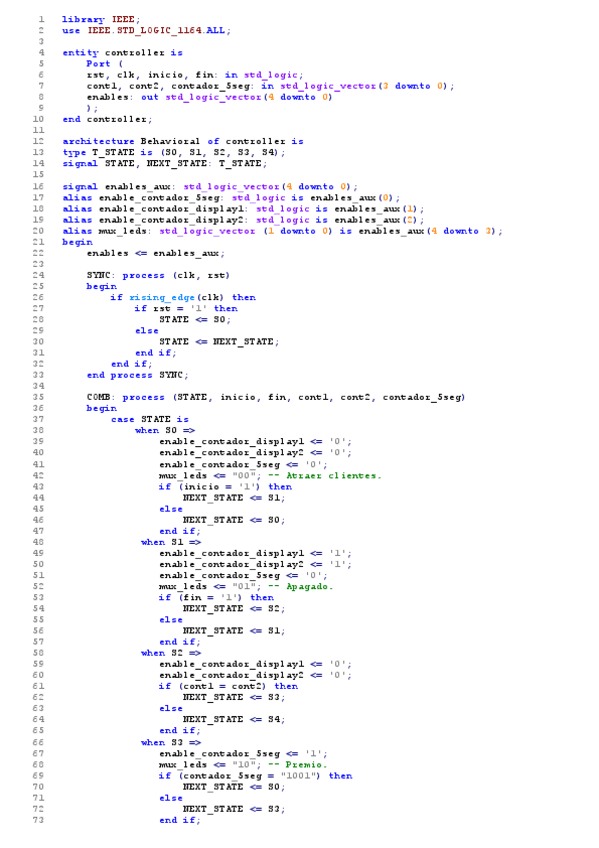Click 'if rising_edge(clk) then' line
The width and height of the screenshot is (599, 848).
(183, 298)
